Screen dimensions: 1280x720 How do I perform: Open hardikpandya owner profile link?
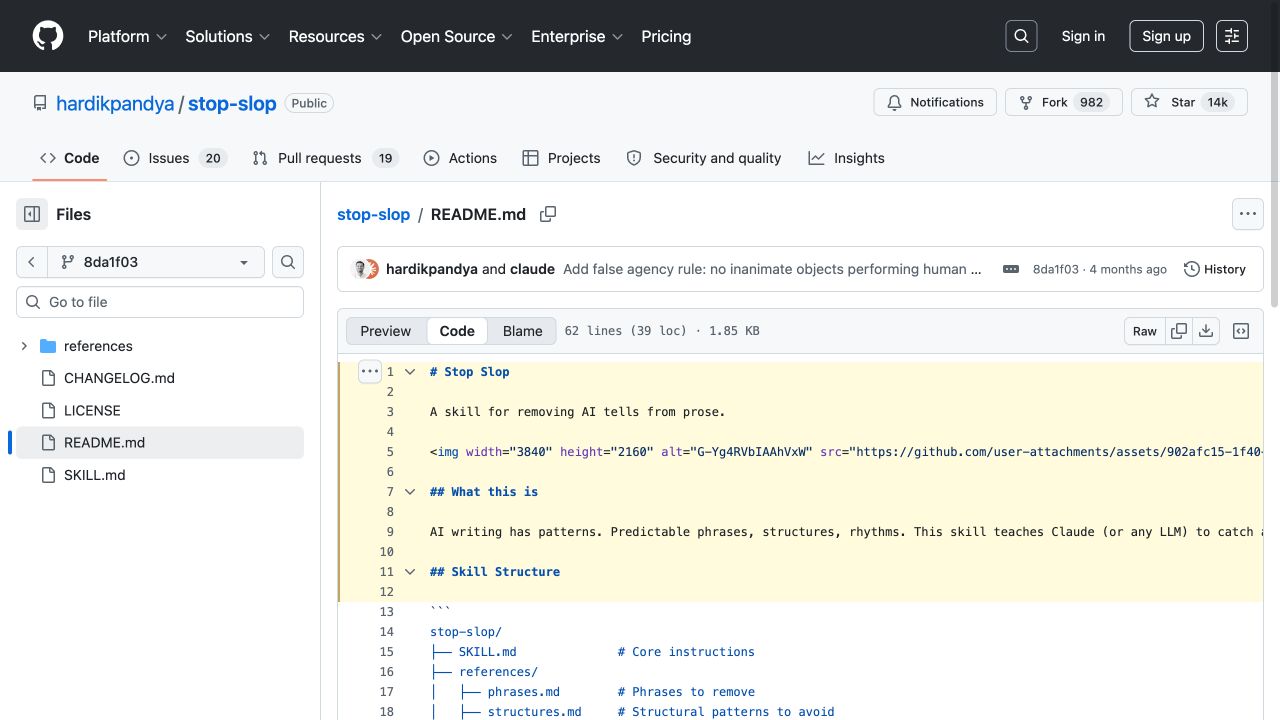(115, 103)
